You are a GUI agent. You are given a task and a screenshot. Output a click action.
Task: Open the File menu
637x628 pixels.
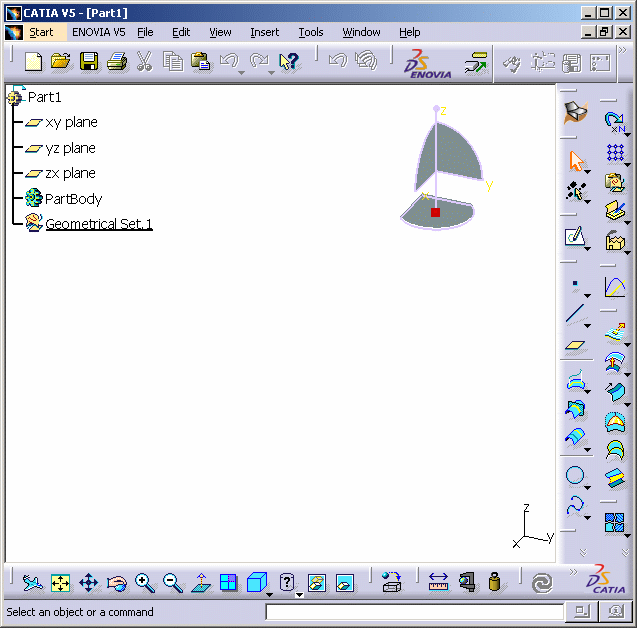point(145,32)
